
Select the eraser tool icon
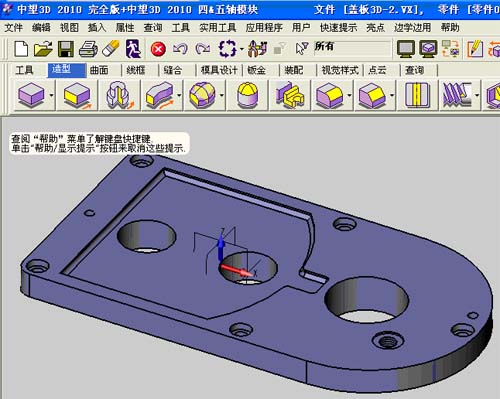point(111,49)
